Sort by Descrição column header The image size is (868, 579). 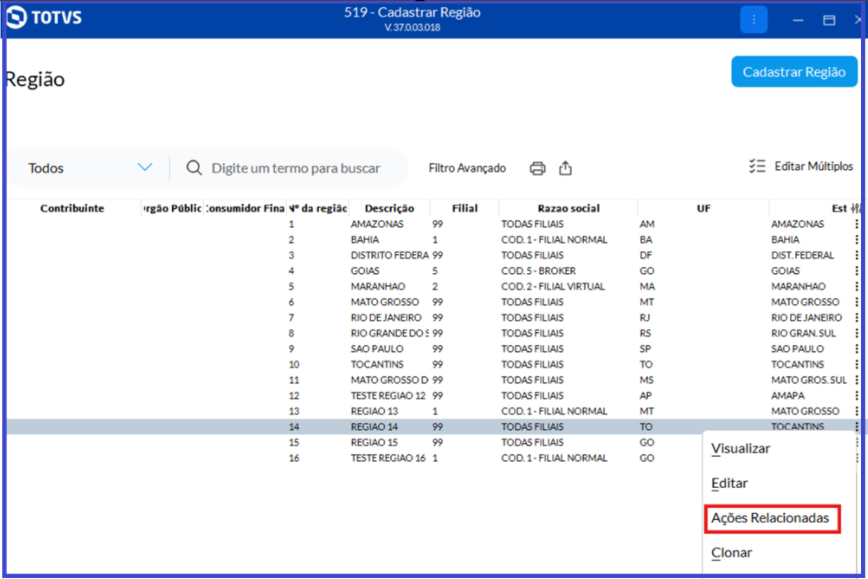389,208
